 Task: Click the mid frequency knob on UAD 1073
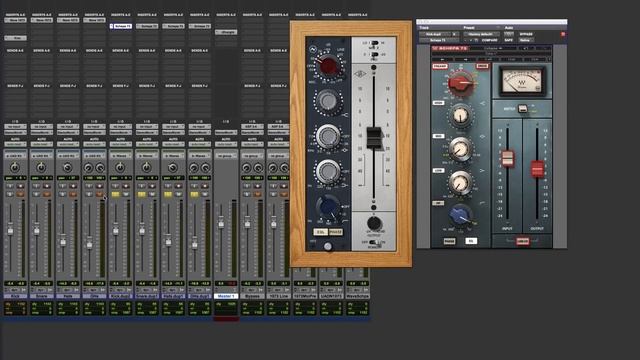coord(328,136)
